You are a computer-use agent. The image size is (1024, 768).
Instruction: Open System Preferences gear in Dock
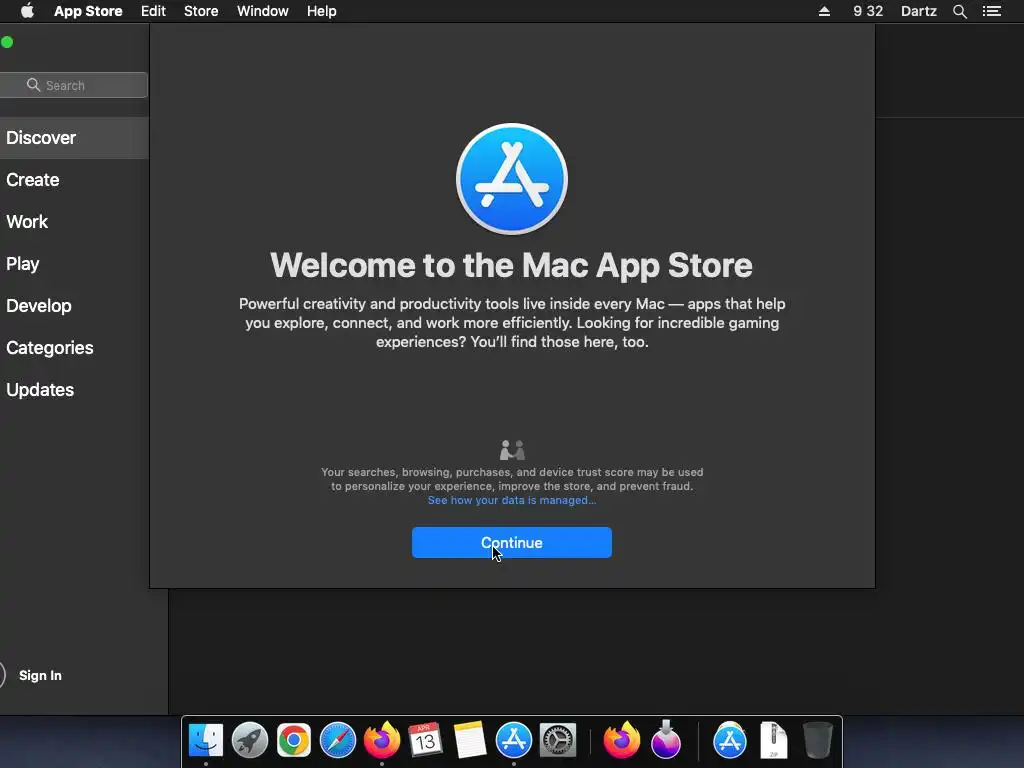(558, 740)
